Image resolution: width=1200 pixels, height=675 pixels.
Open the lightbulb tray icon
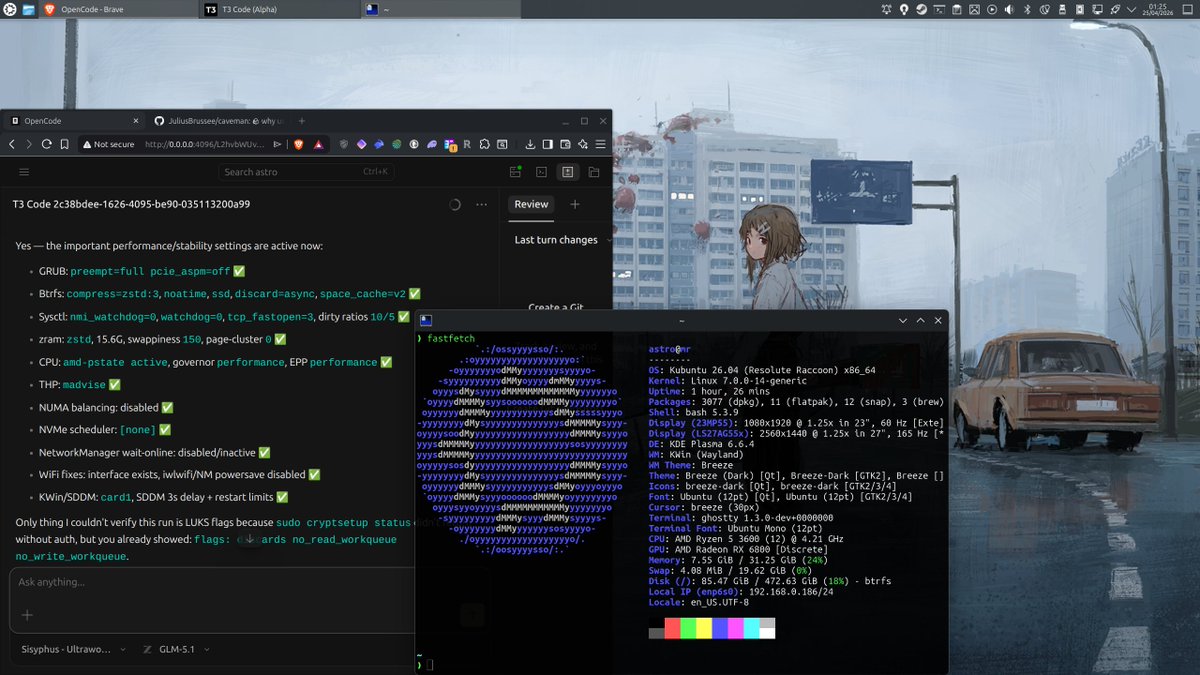(x=904, y=10)
